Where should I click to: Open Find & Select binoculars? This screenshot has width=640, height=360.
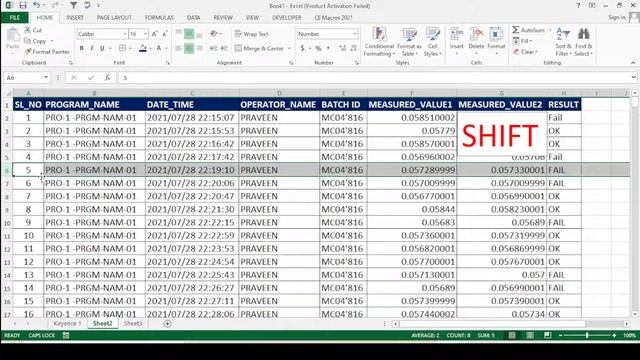tap(583, 42)
